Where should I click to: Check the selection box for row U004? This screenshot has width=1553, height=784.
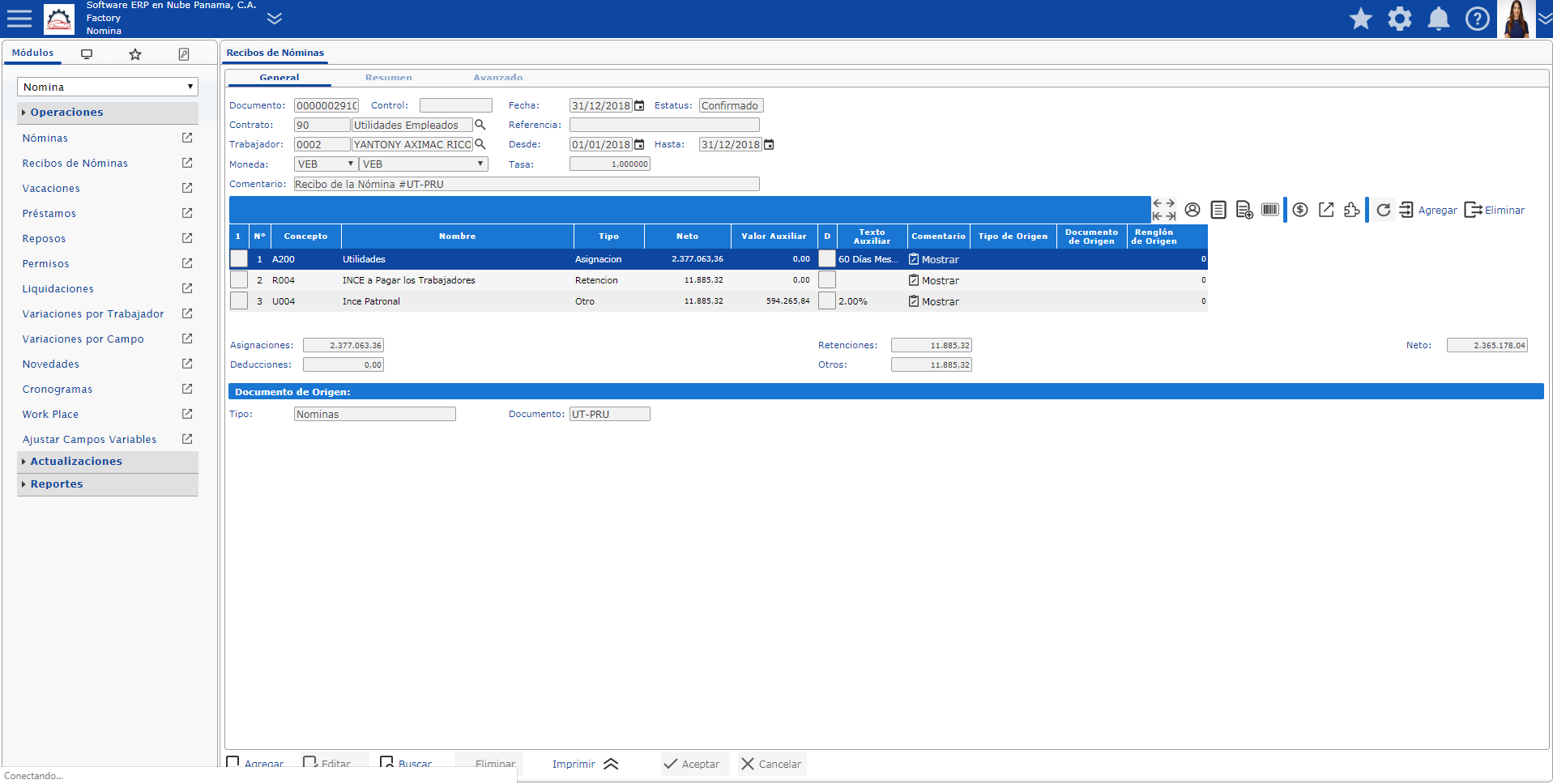239,300
